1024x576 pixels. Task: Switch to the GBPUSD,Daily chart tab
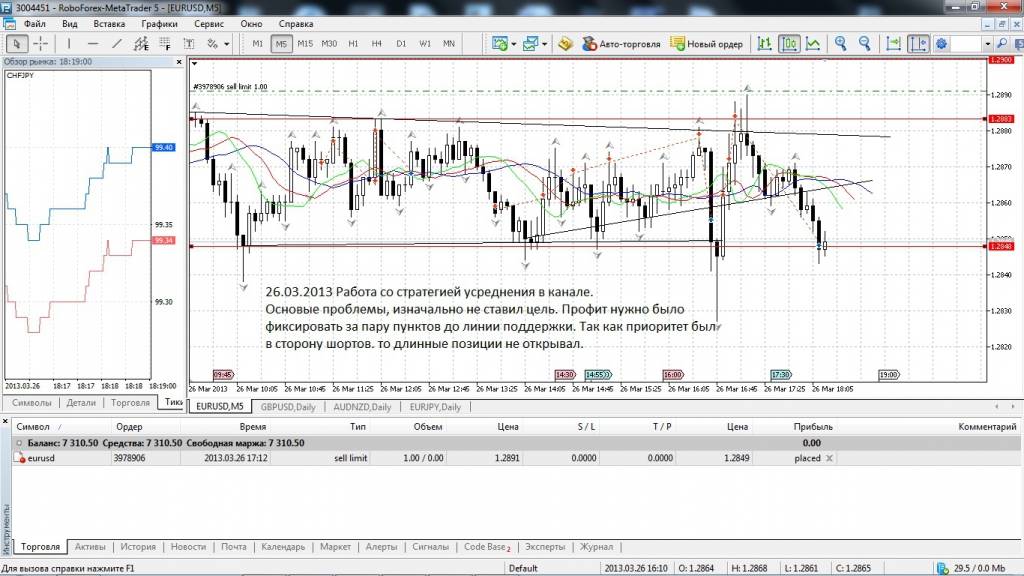pos(286,407)
